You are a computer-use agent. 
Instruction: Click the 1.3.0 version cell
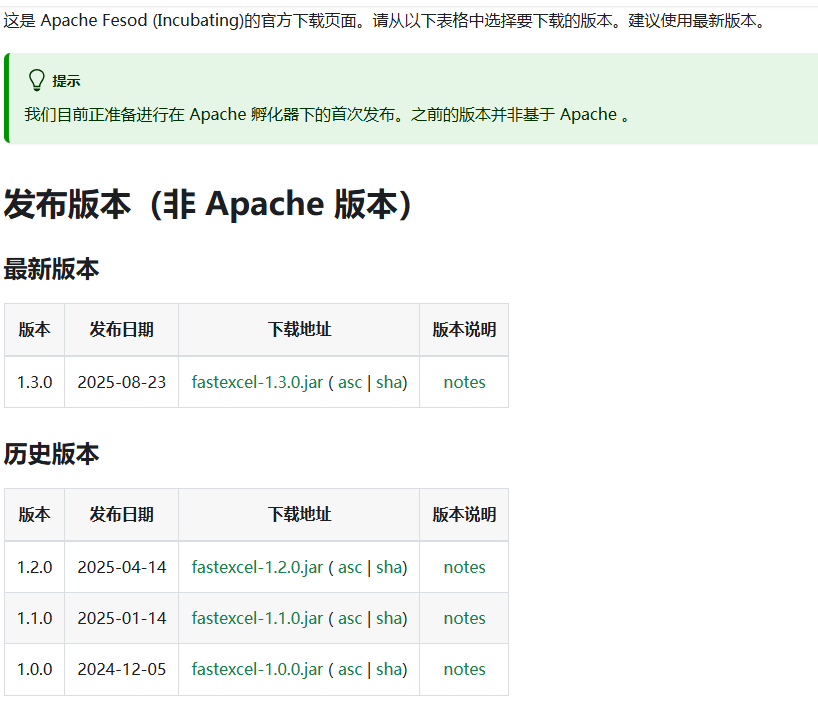click(x=34, y=382)
